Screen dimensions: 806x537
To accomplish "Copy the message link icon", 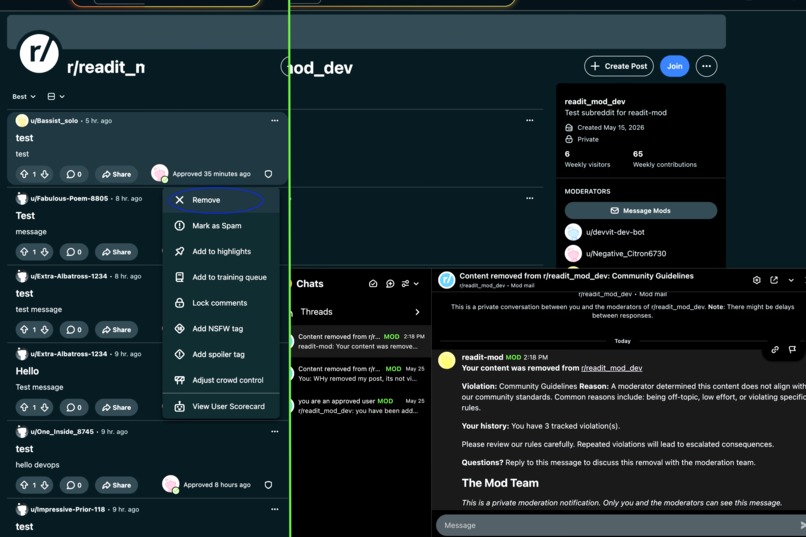I will point(775,349).
